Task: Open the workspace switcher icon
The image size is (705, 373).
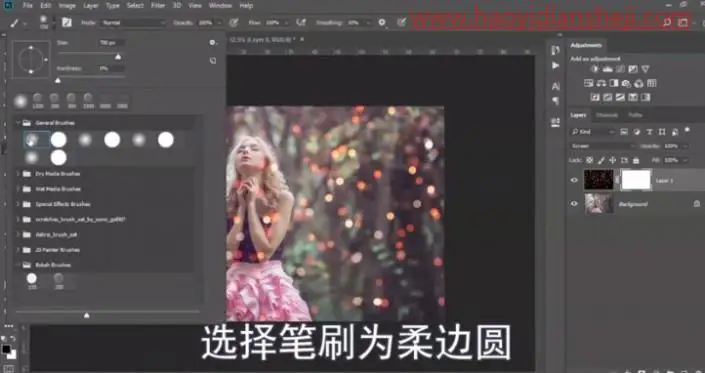Action: [x=683, y=22]
